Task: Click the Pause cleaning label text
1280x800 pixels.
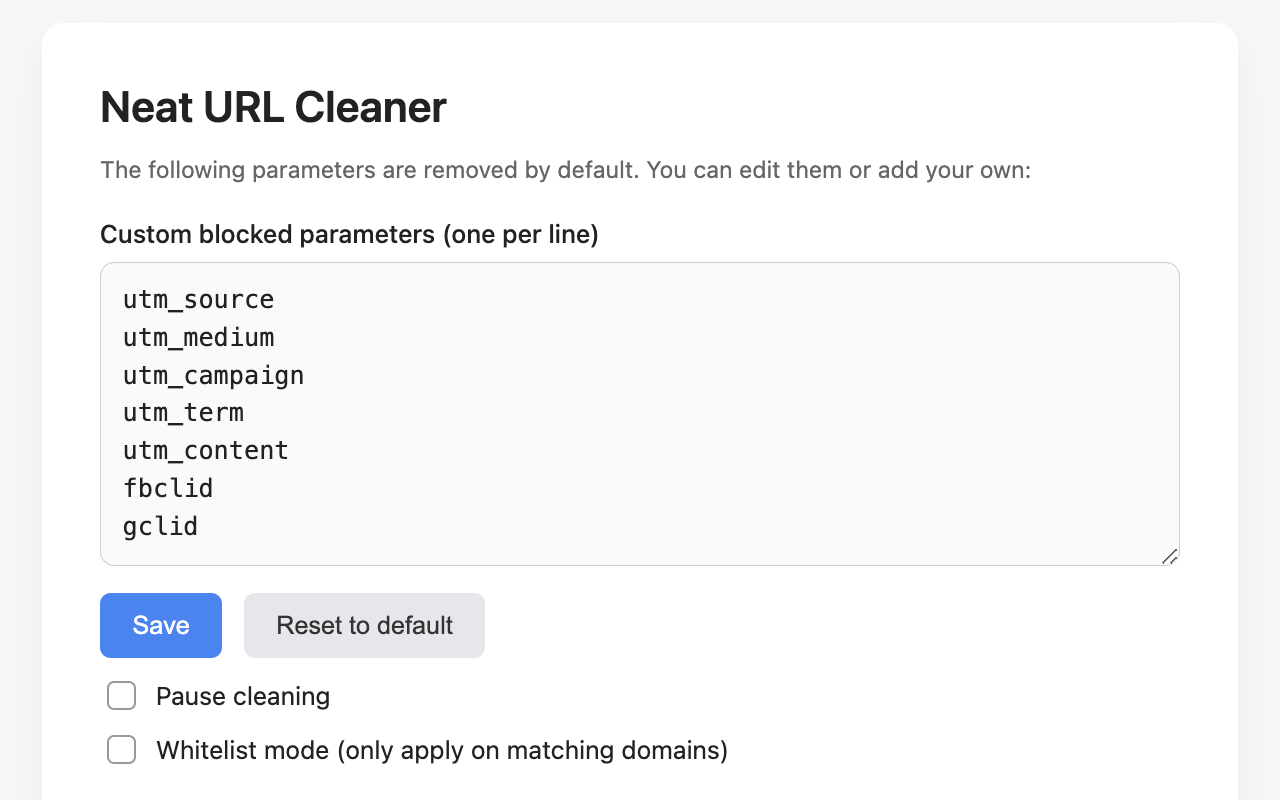Action: click(243, 696)
